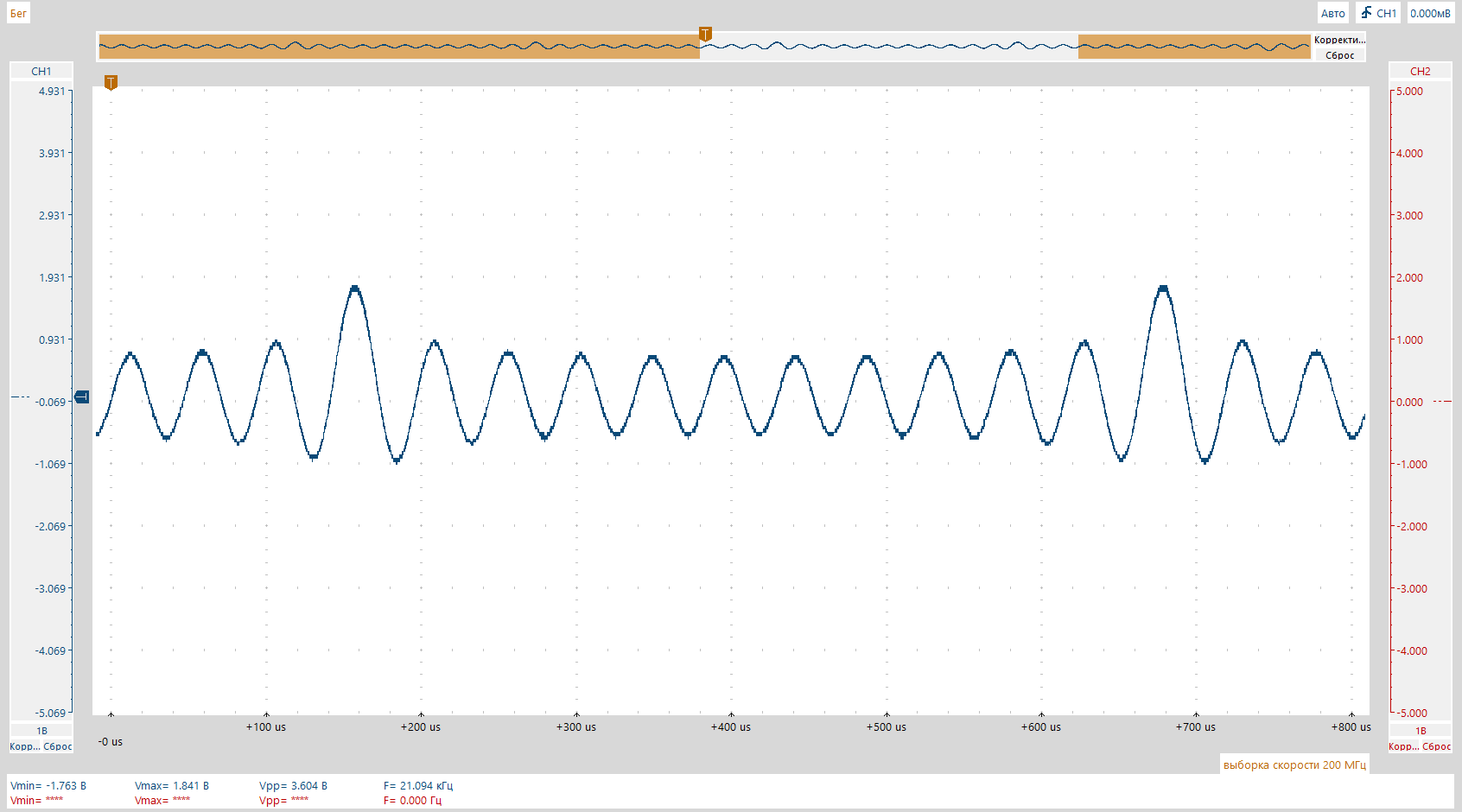Screen dimensions: 1462x812
Task: Click the tall waveform peak near +150 us
Action: pos(354,289)
